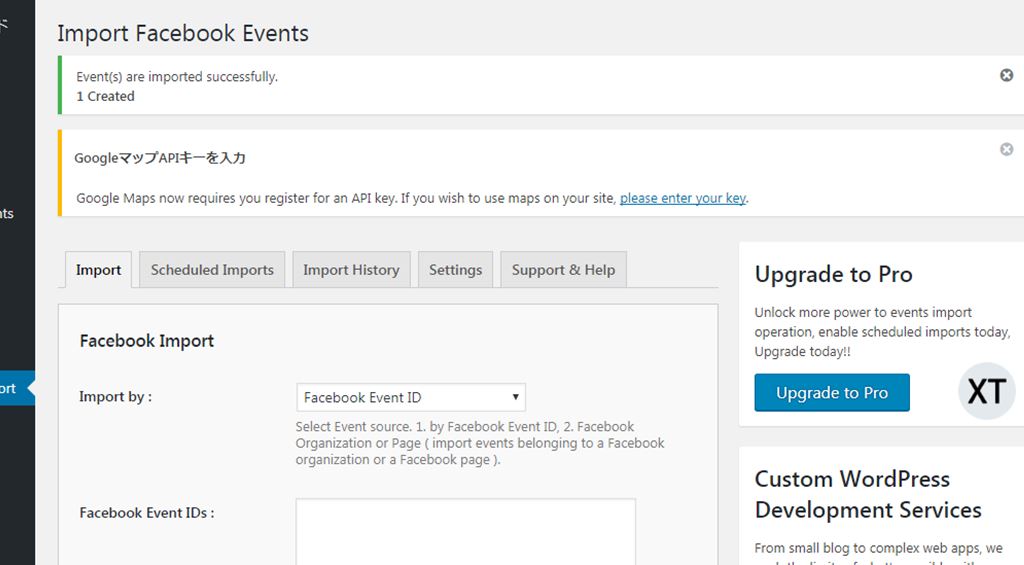Viewport: 1024px width, 565px height.
Task: Open the sidebar menu item ending in 'nts'
Action: point(8,213)
